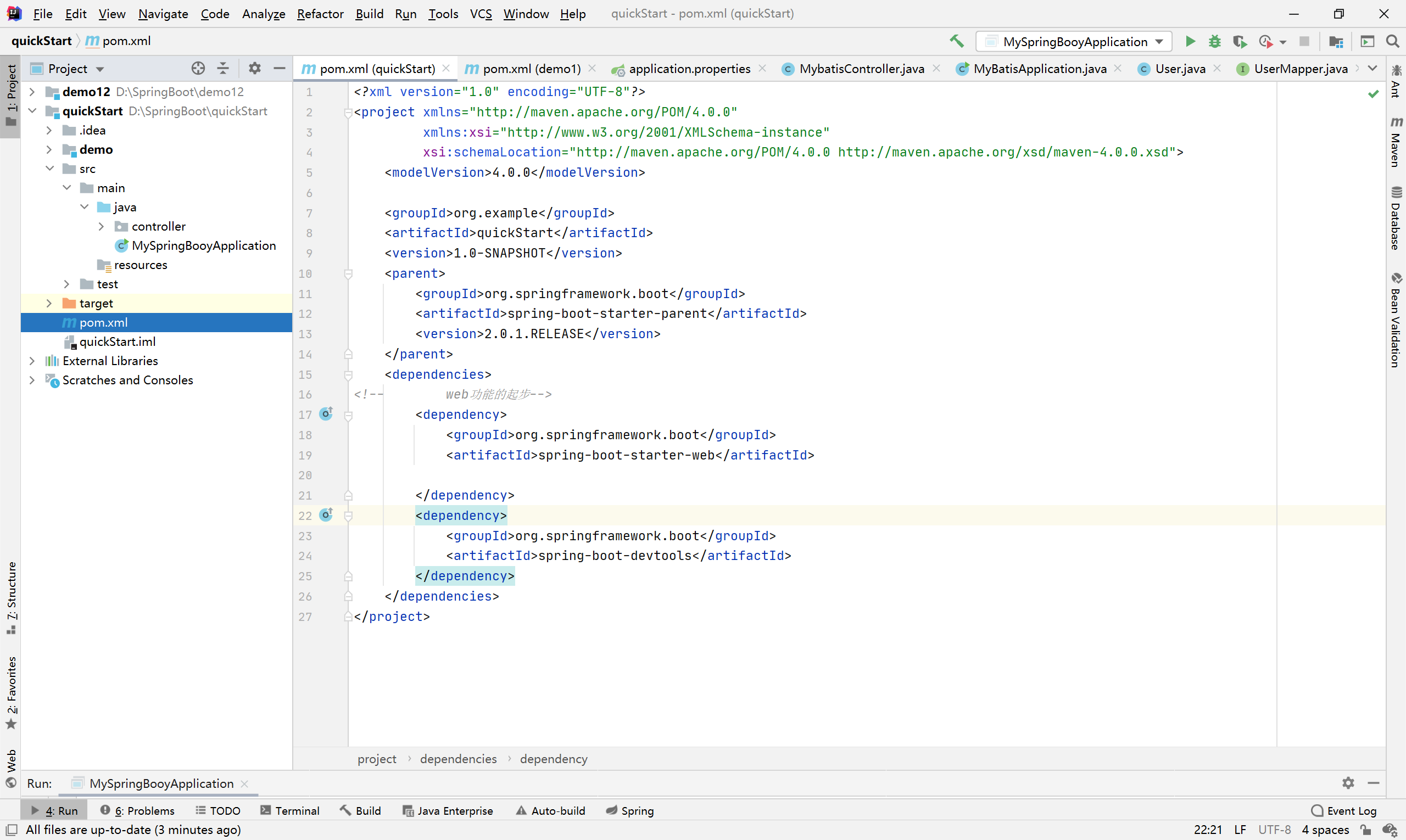Image resolution: width=1406 pixels, height=840 pixels.
Task: Click Locate/Select Opened File crosshair icon
Action: (198, 69)
